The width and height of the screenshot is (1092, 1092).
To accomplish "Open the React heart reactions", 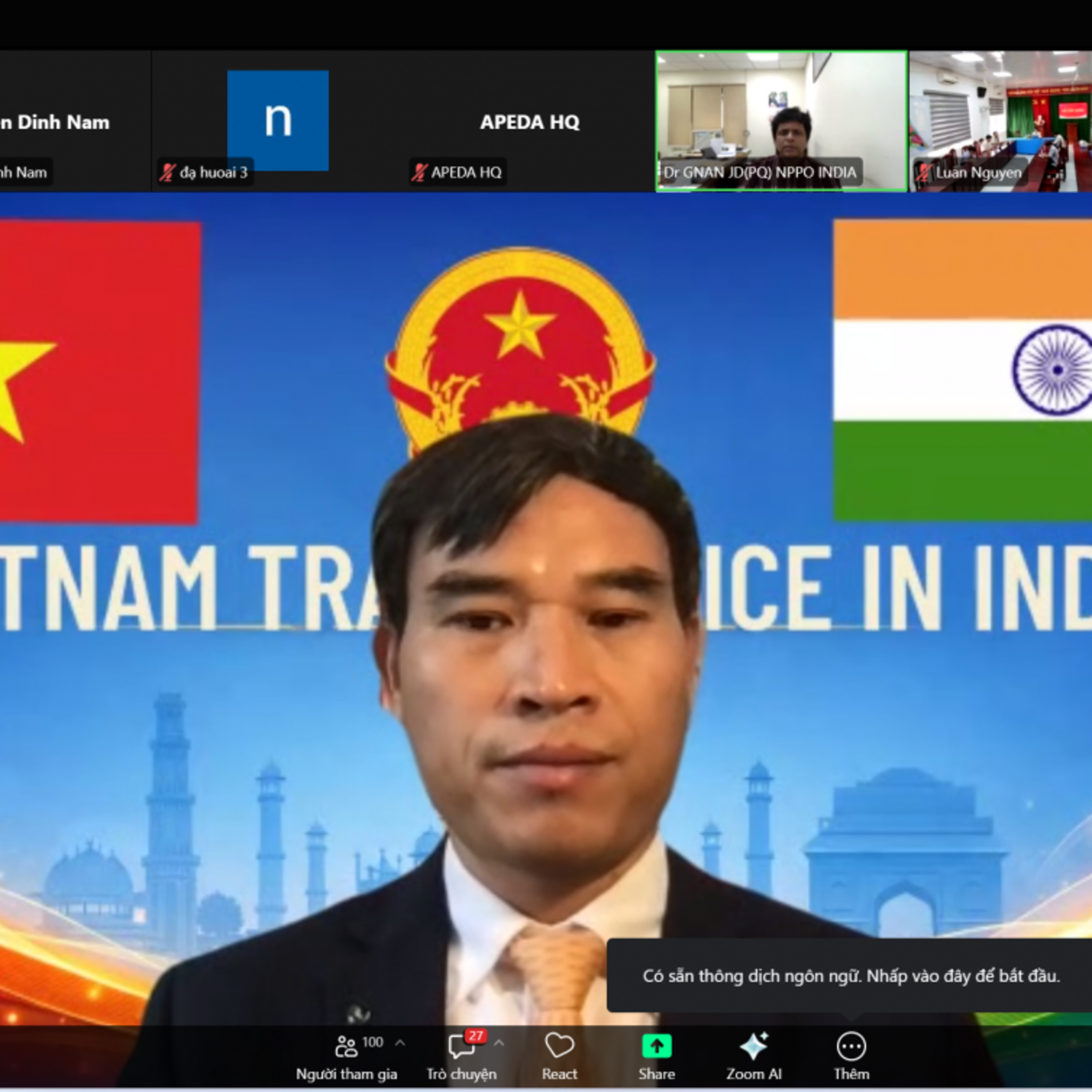I will pyautogui.click(x=559, y=1056).
